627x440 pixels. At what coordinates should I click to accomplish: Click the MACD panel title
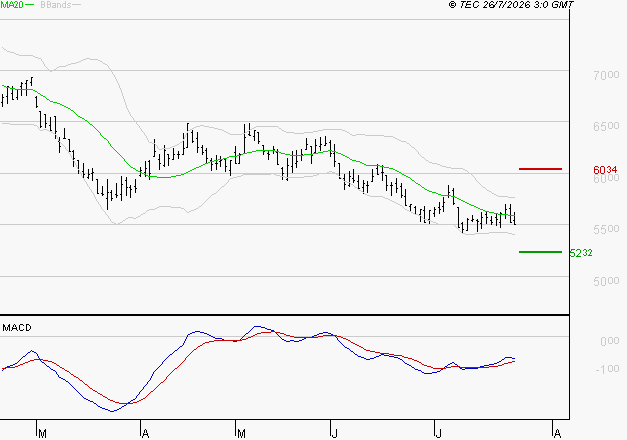pos(17,328)
